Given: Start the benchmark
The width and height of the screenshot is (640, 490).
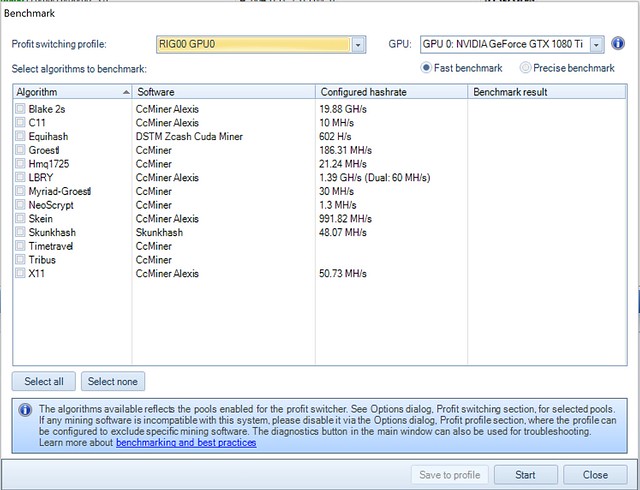Looking at the screenshot, I should (x=525, y=475).
